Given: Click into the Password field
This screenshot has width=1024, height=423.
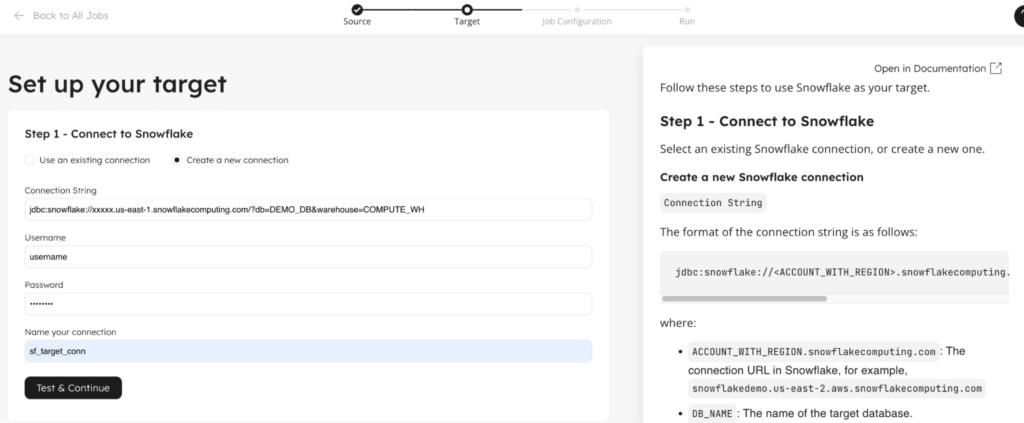Looking at the screenshot, I should [308, 304].
